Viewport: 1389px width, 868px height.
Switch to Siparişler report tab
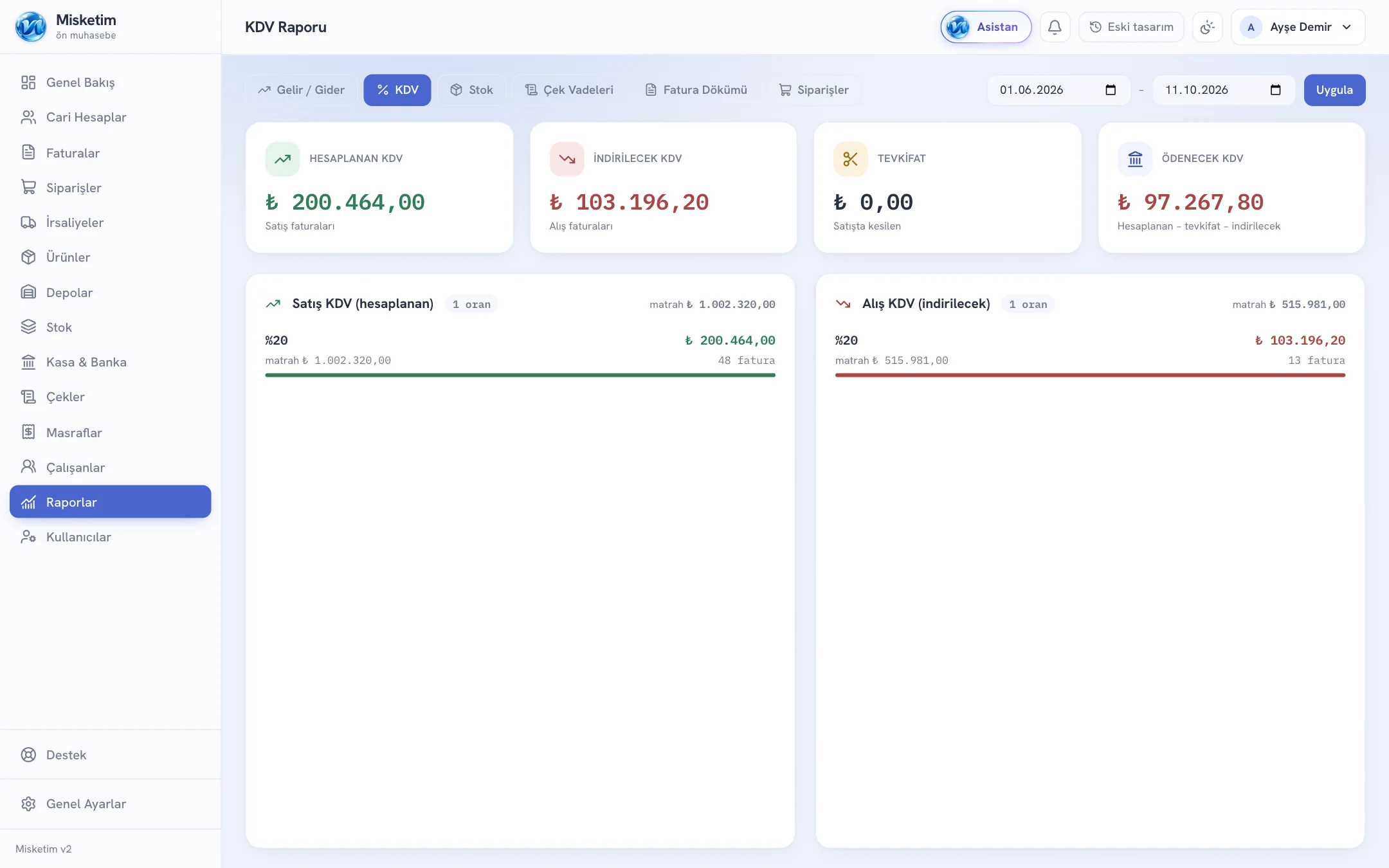[x=813, y=90]
